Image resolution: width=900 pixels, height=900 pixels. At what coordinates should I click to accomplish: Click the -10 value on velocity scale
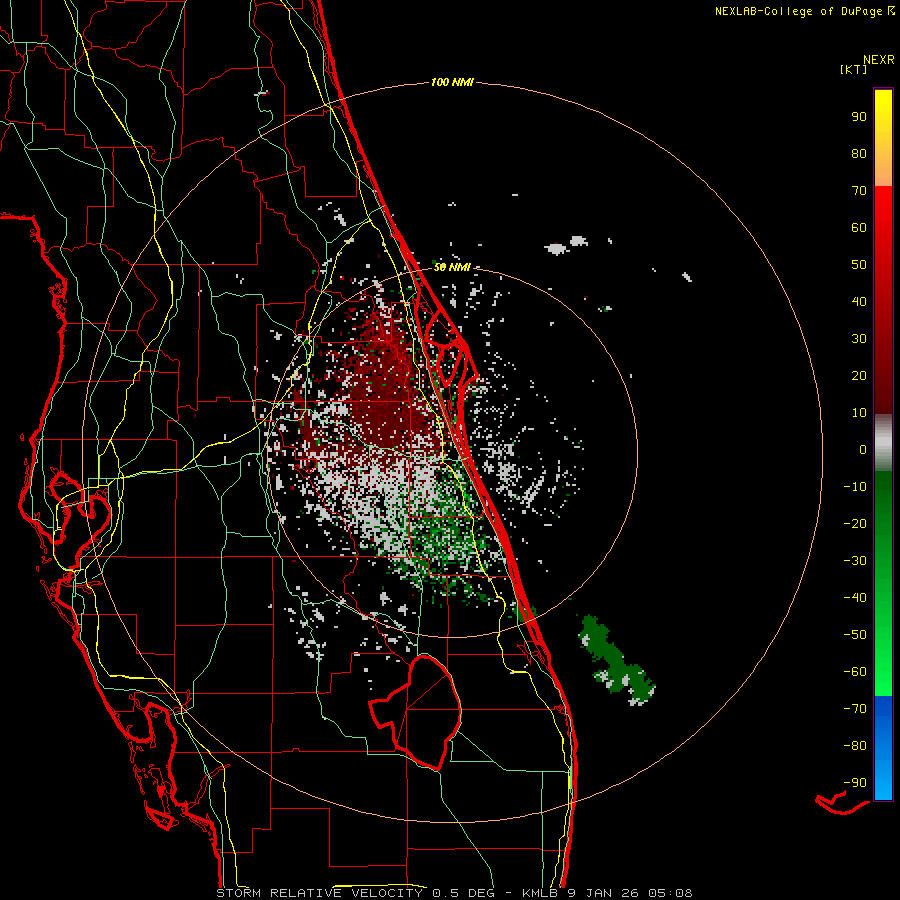[x=855, y=487]
